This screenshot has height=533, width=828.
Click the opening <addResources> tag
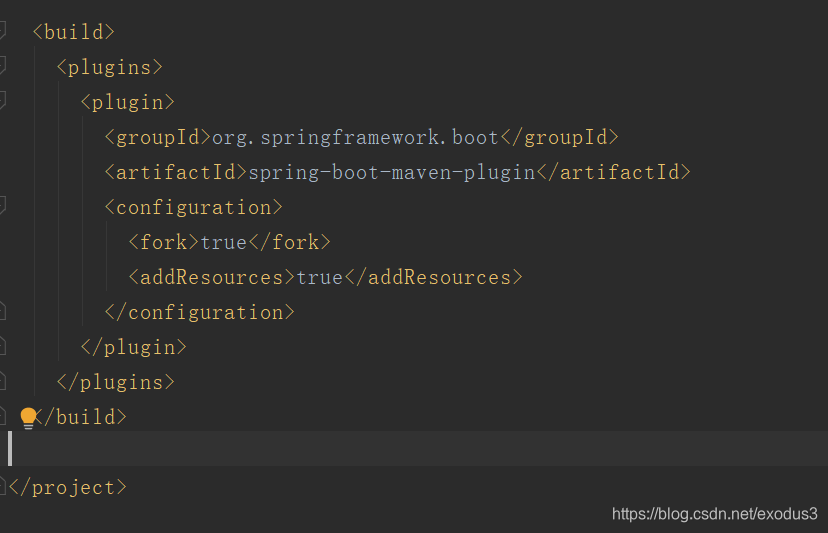tap(212, 278)
